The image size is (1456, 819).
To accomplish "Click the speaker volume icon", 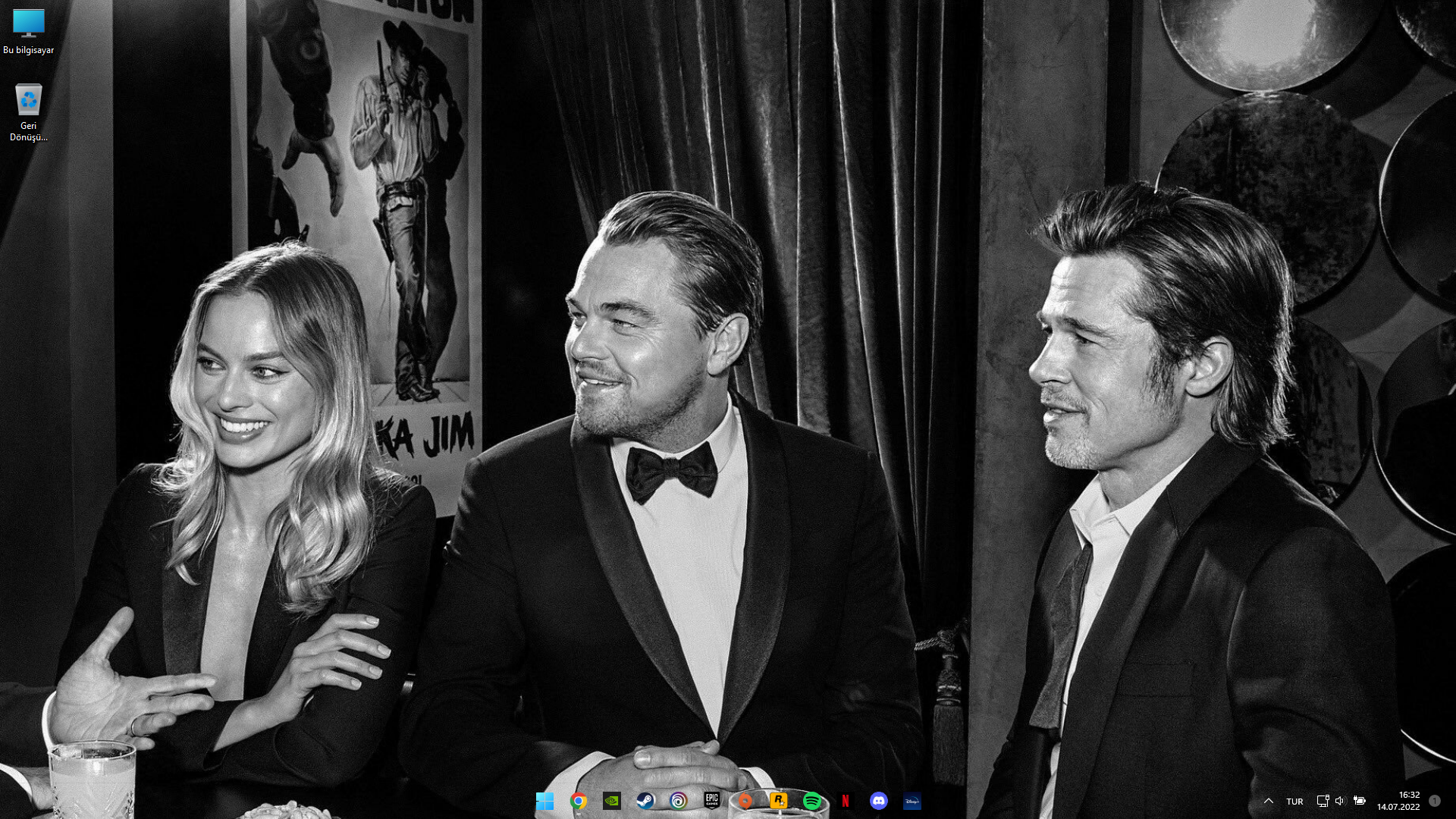I will tap(1340, 801).
